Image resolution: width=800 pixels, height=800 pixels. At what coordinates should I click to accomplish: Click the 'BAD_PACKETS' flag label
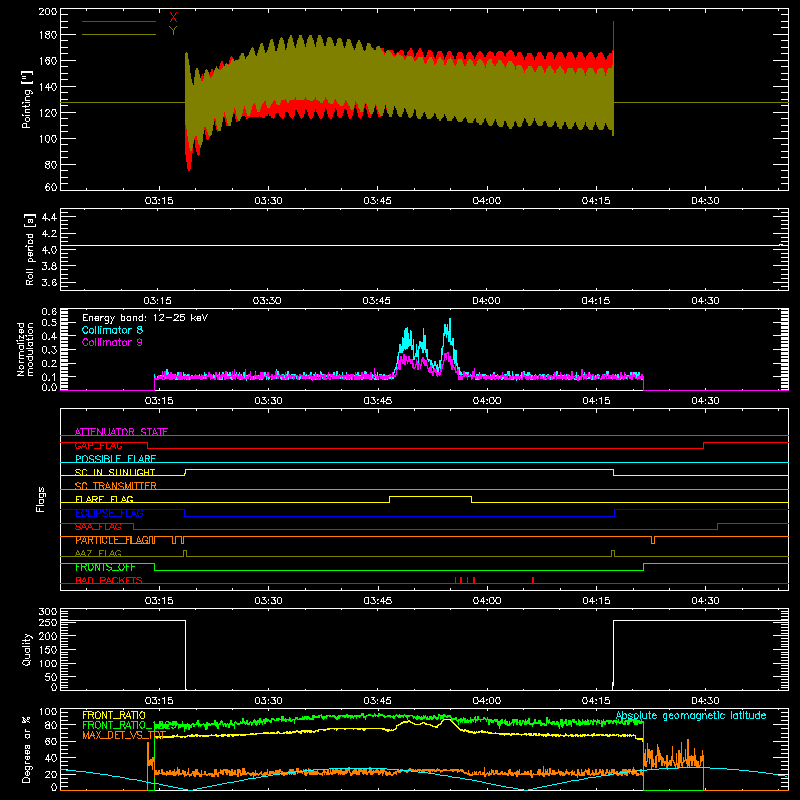pyautogui.click(x=109, y=580)
